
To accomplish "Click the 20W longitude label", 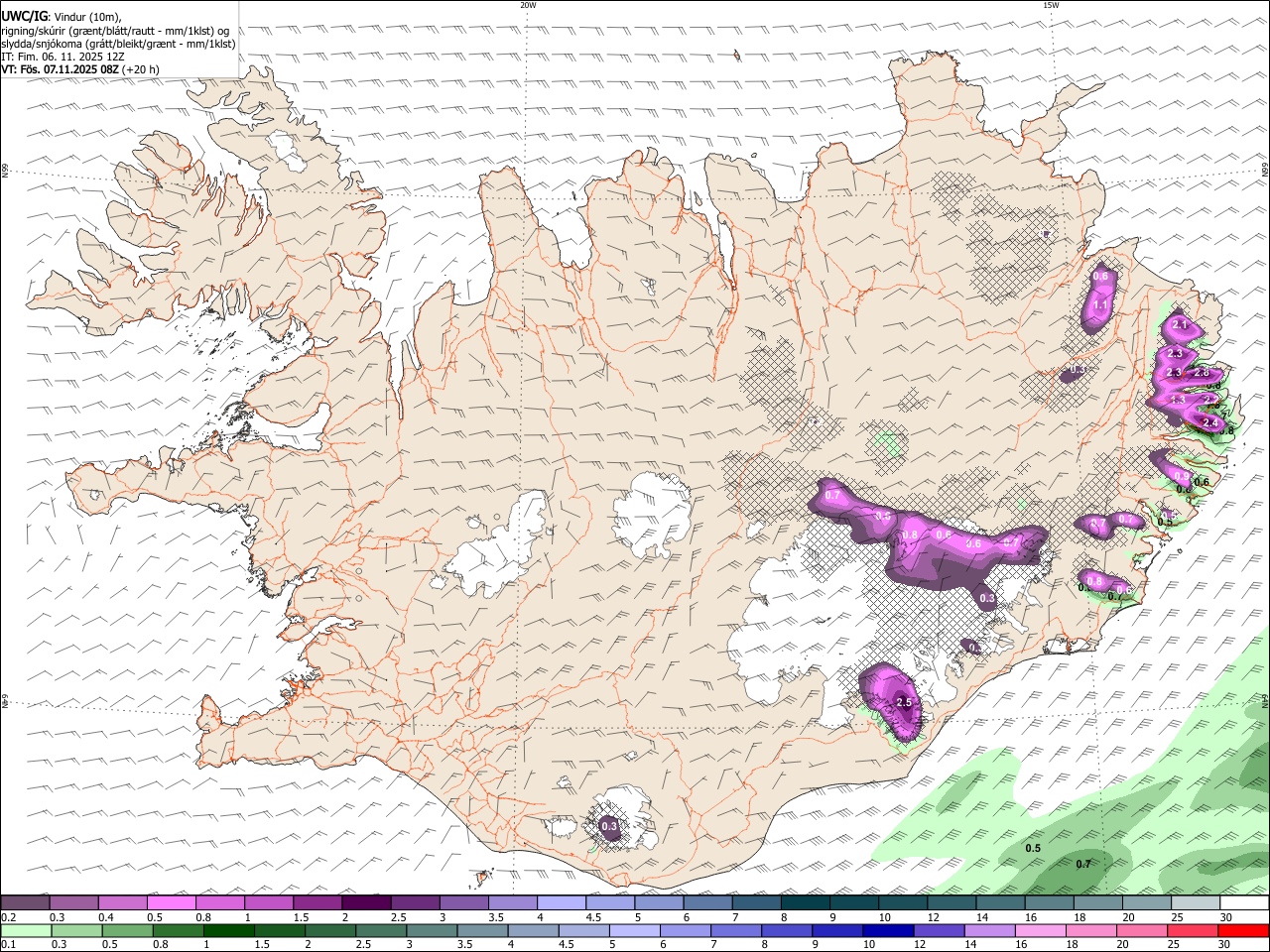I will click(x=528, y=5).
